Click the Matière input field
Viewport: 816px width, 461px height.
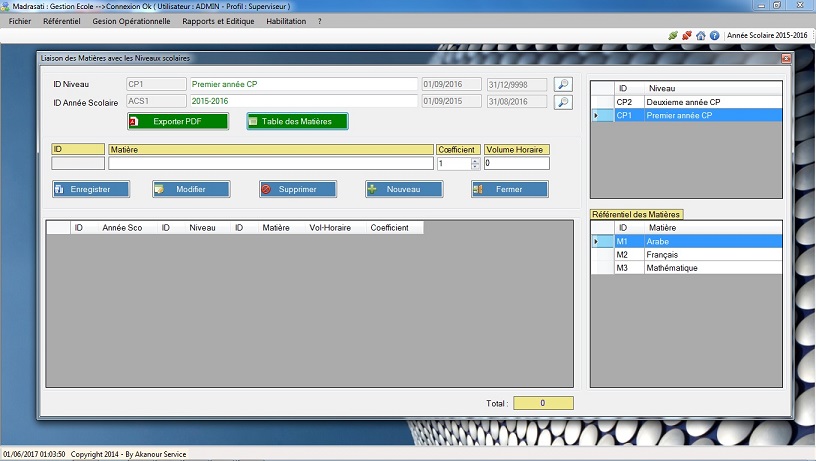[271, 163]
